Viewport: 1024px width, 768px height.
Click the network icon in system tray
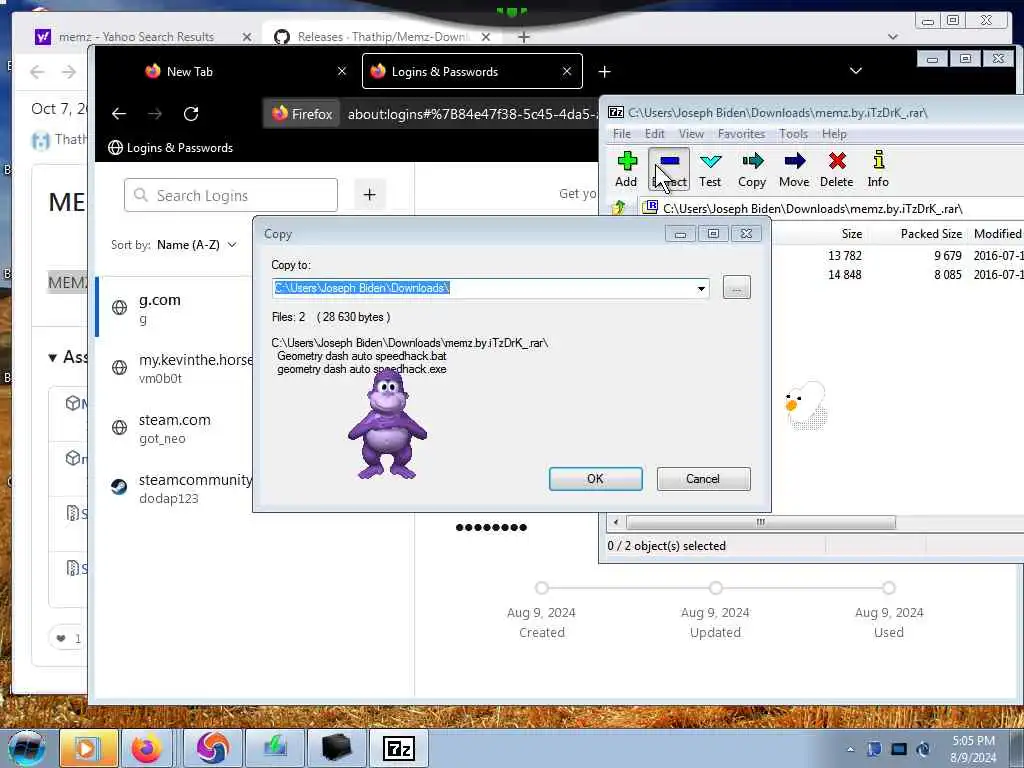[899, 749]
